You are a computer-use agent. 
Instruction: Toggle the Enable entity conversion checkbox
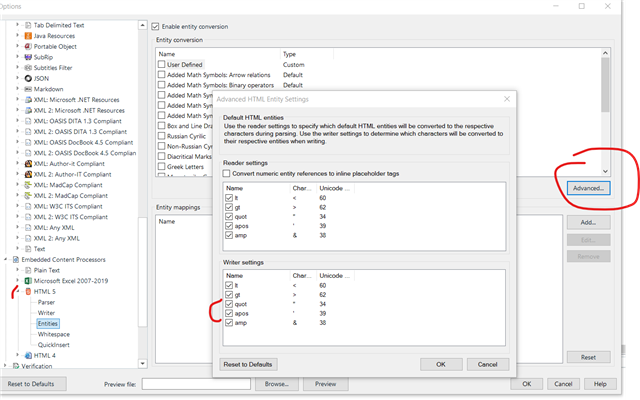tap(155, 27)
